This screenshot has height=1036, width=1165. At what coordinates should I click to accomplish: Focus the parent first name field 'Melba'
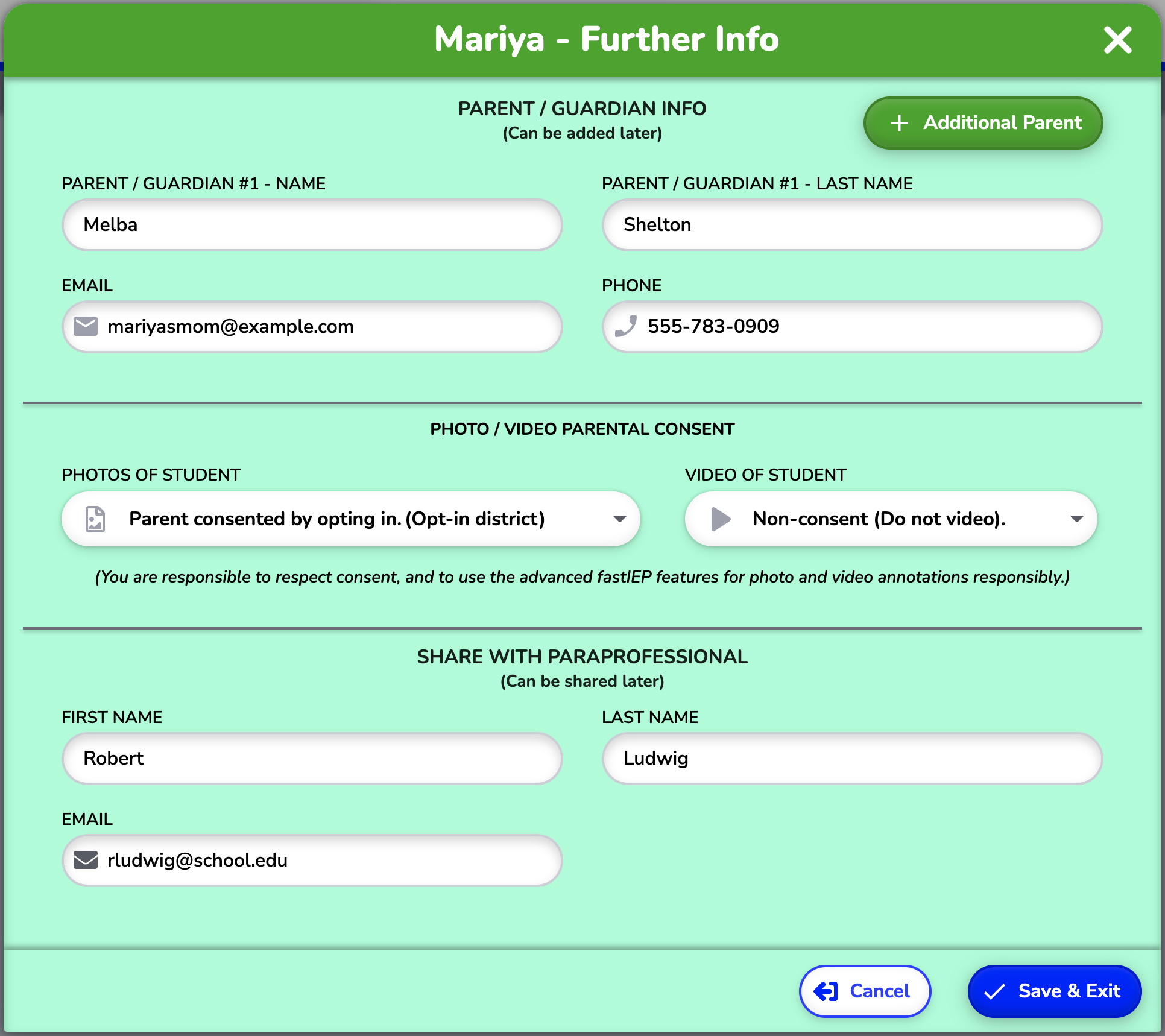pos(312,225)
